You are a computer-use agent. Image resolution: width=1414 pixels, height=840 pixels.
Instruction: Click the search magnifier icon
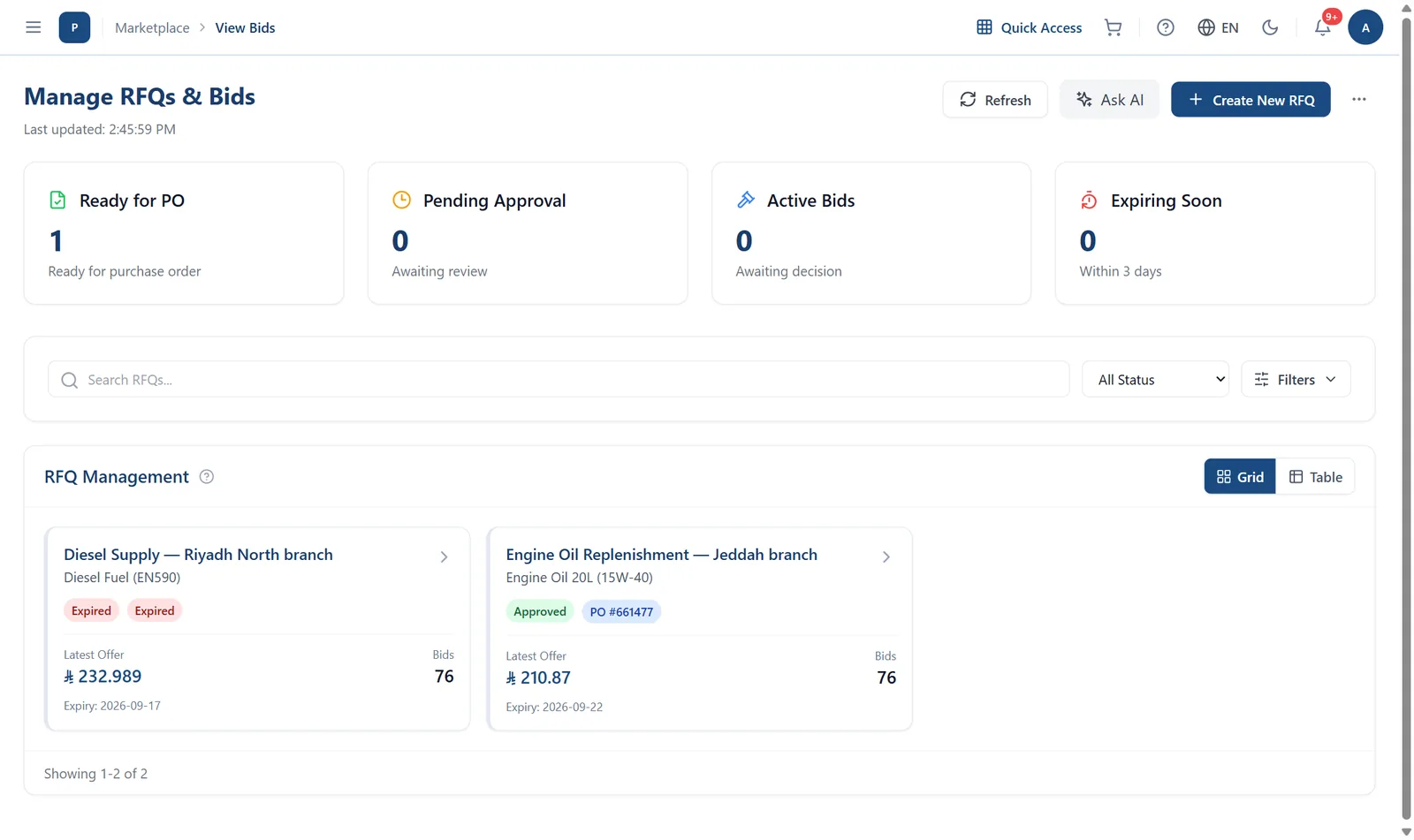69,380
